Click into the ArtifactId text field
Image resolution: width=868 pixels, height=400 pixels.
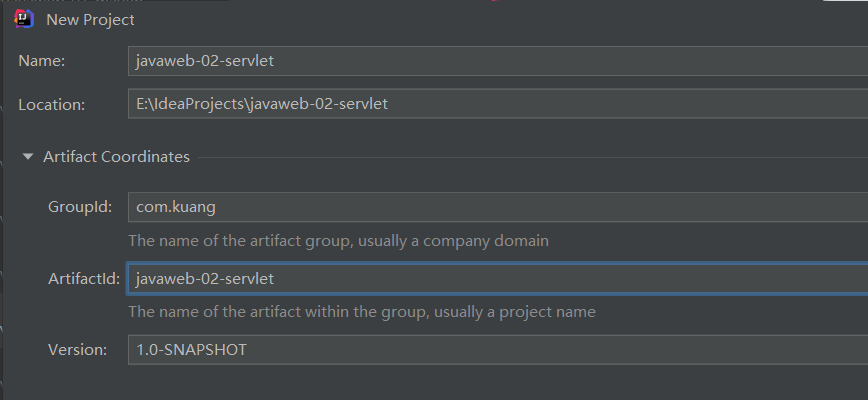(x=498, y=278)
